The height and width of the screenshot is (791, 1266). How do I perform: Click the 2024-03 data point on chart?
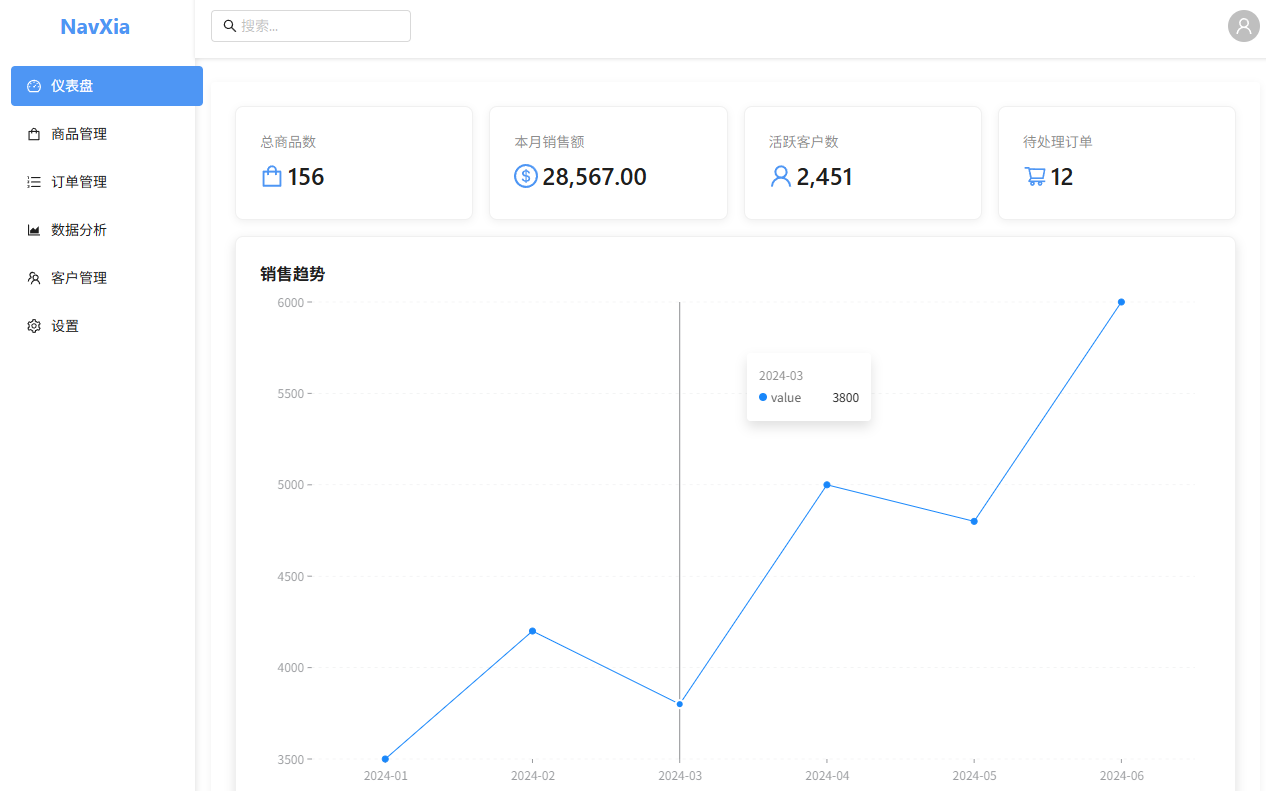pyautogui.click(x=680, y=704)
